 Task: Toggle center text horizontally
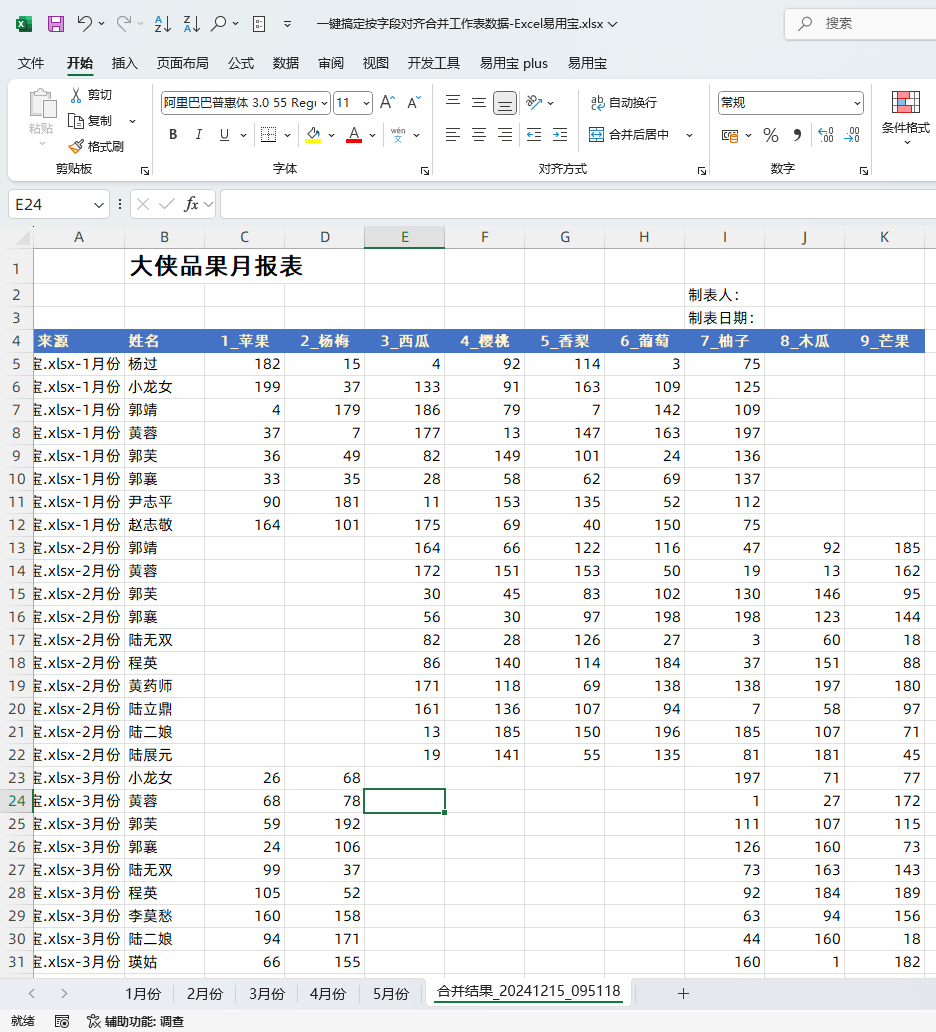(x=479, y=135)
